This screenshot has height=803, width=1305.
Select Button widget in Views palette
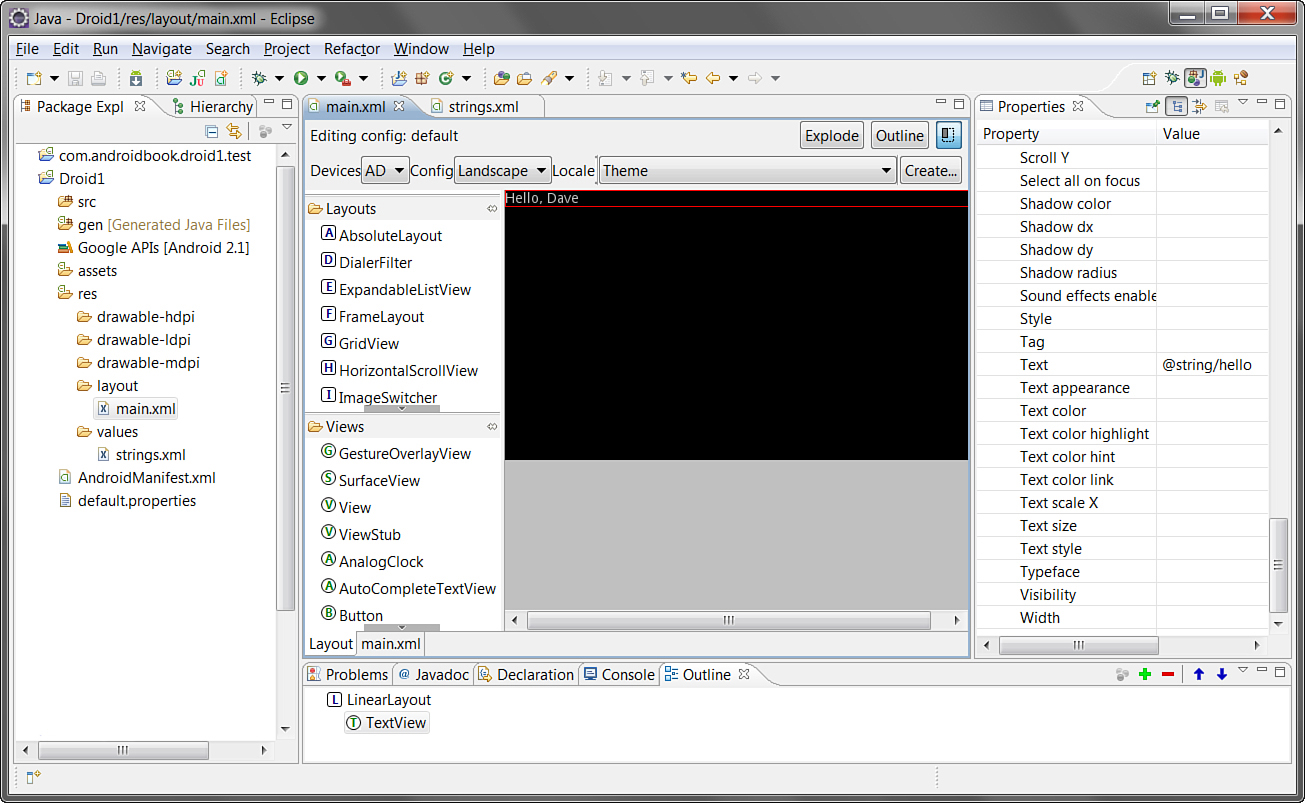[352, 615]
